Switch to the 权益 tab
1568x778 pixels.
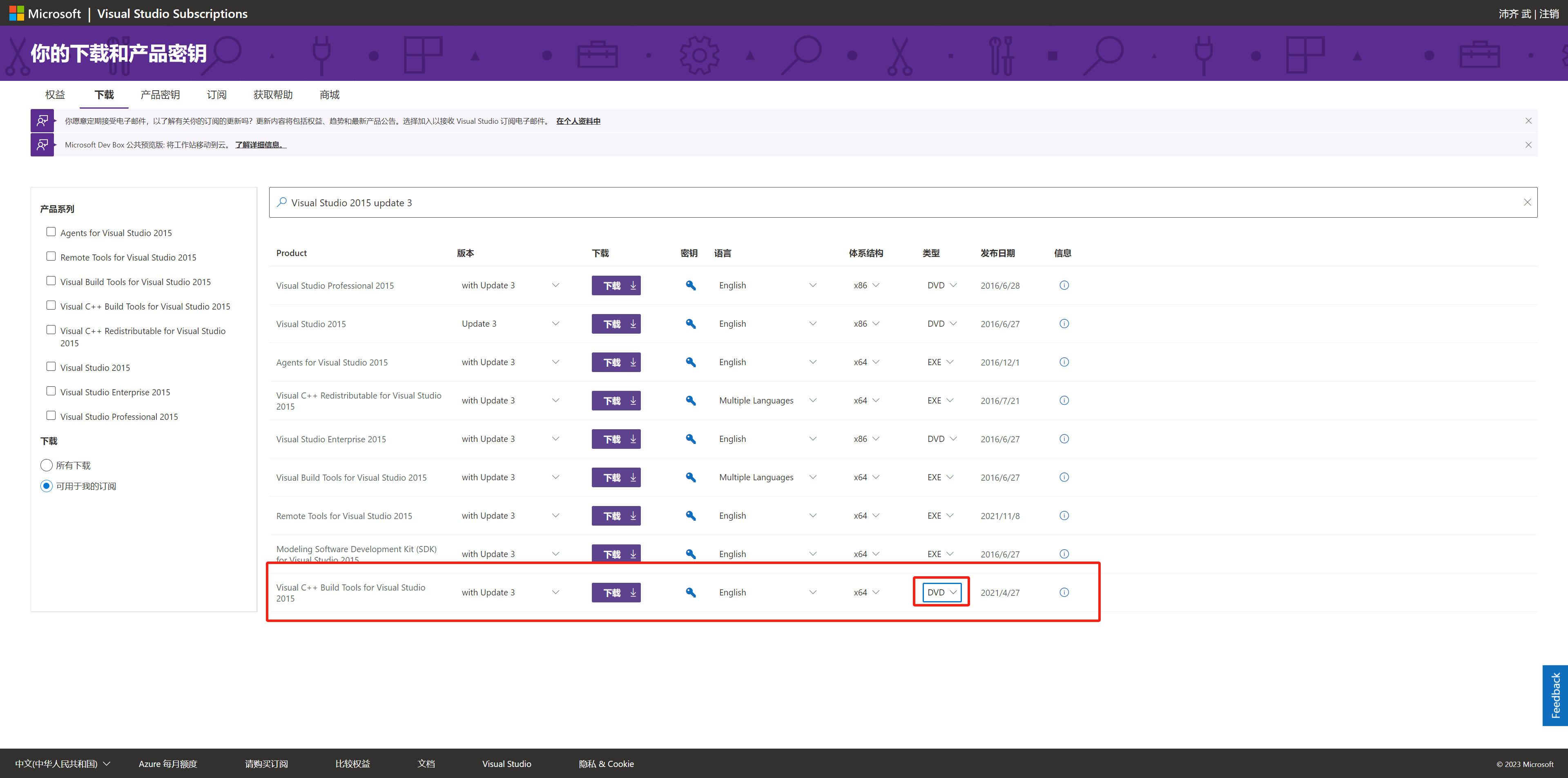(x=55, y=95)
